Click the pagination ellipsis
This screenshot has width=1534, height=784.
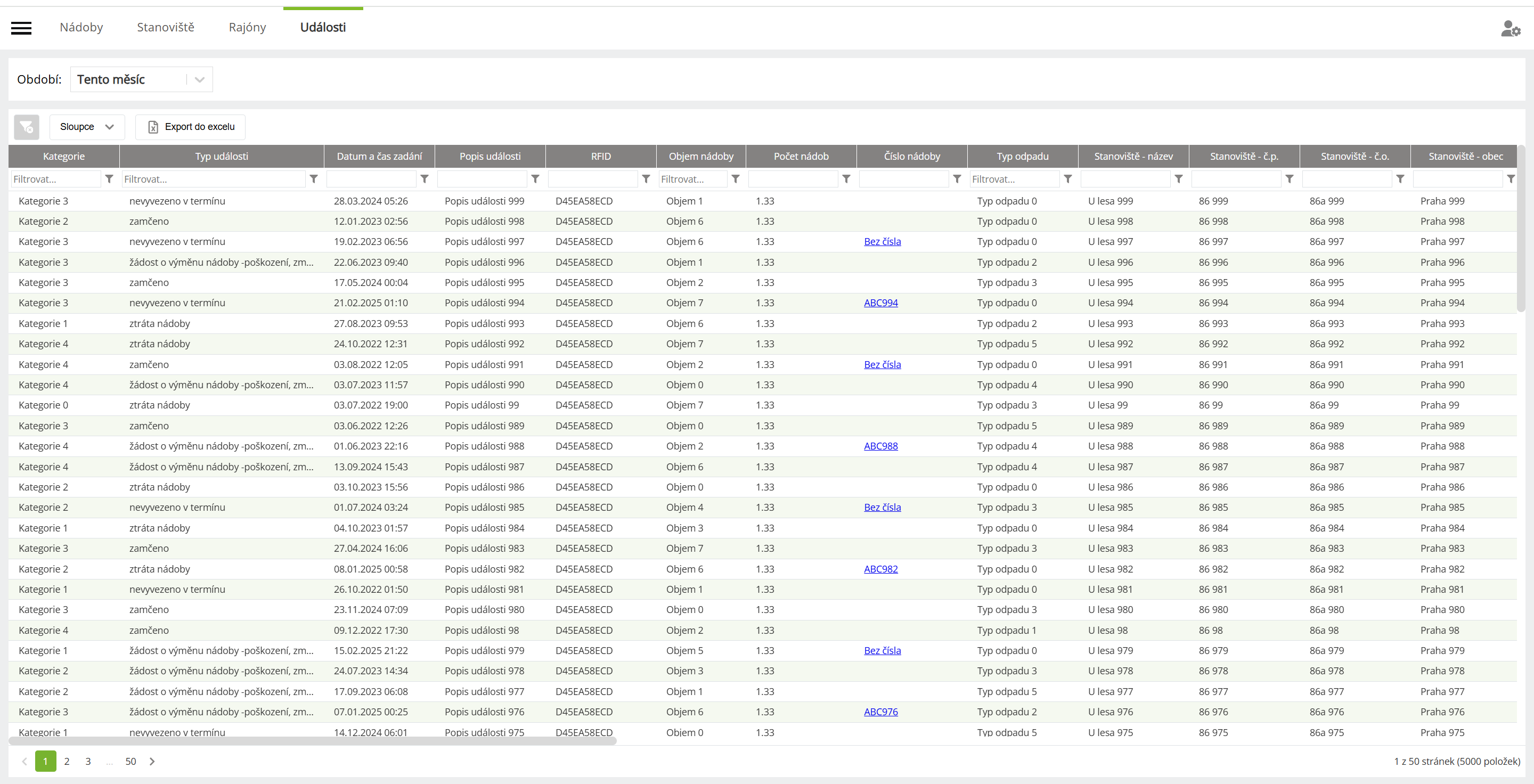[109, 762]
